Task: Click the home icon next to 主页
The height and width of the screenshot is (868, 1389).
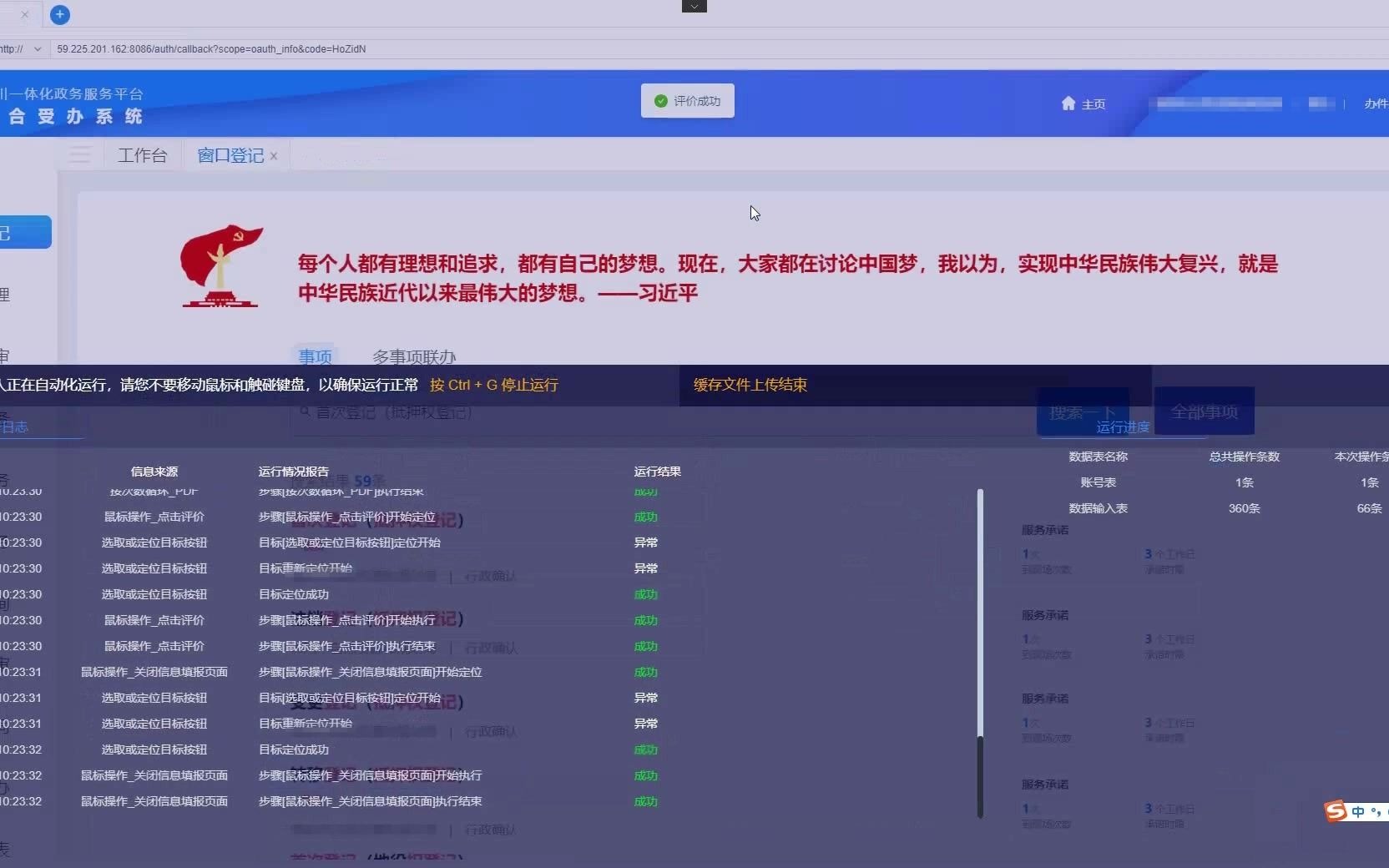Action: 1069,104
